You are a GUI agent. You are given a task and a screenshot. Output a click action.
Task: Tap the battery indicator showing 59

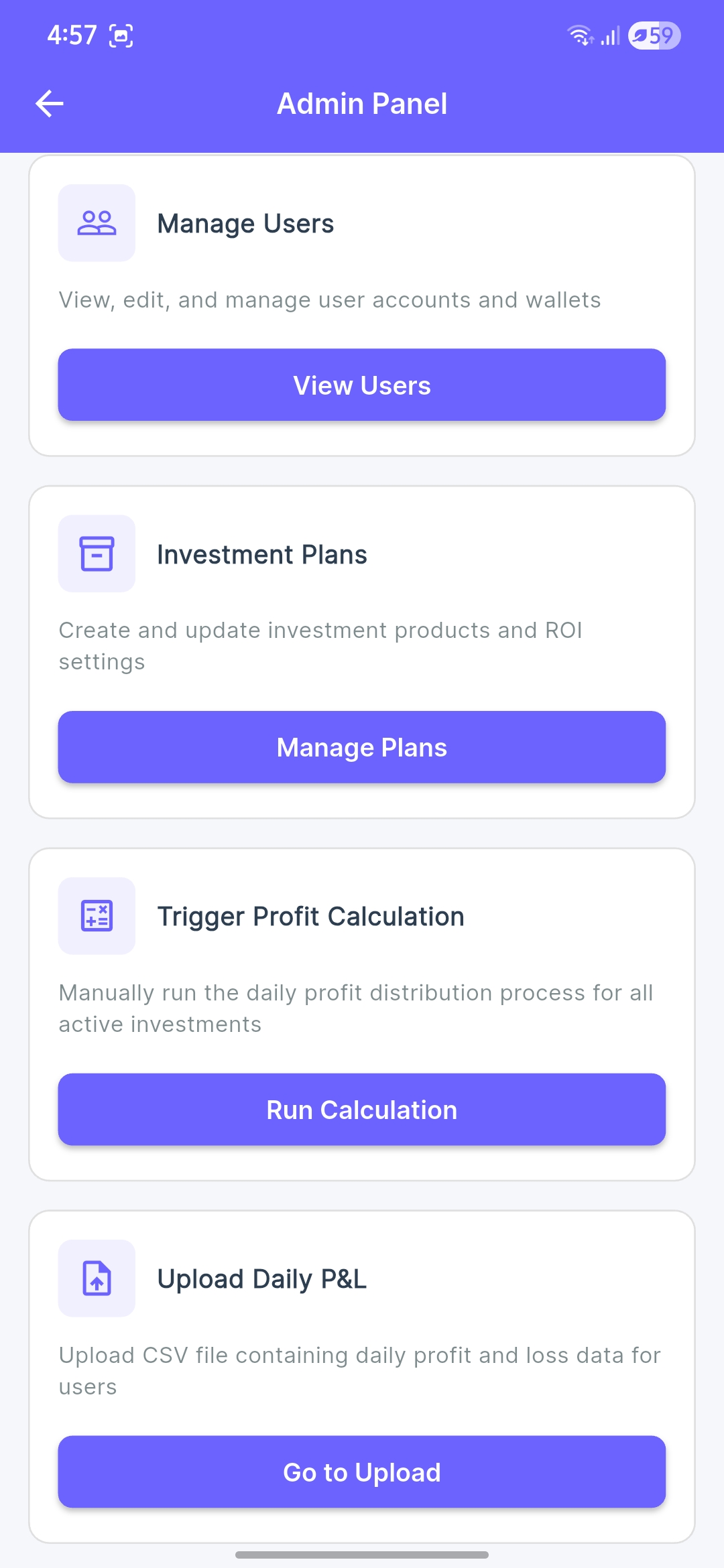coord(654,36)
